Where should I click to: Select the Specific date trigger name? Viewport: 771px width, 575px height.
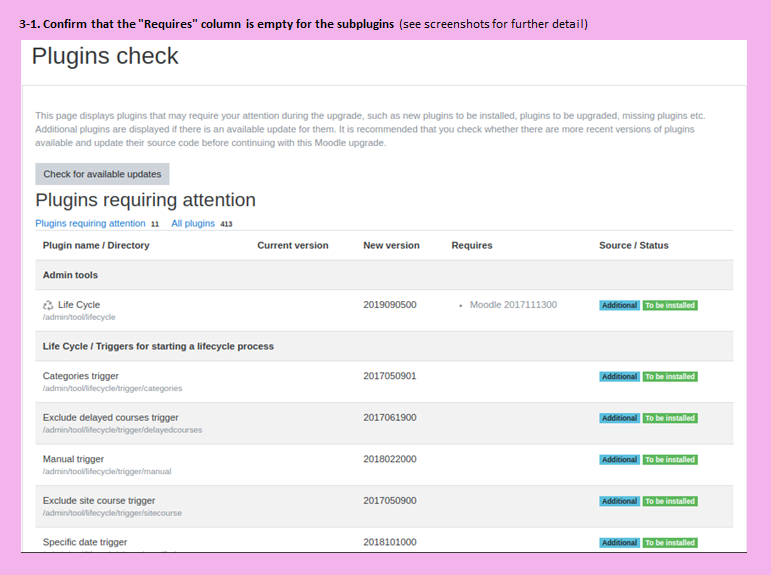pyautogui.click(x=85, y=542)
